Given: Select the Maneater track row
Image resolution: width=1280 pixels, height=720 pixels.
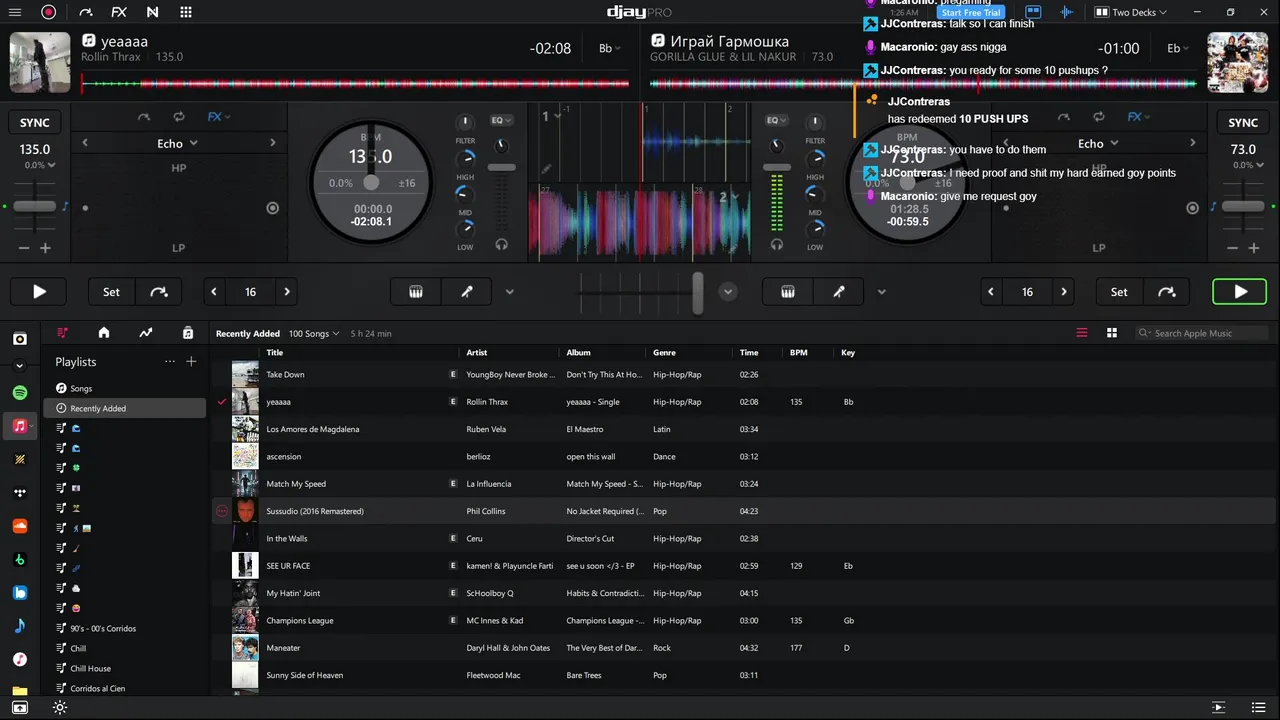Looking at the screenshot, I should point(744,648).
